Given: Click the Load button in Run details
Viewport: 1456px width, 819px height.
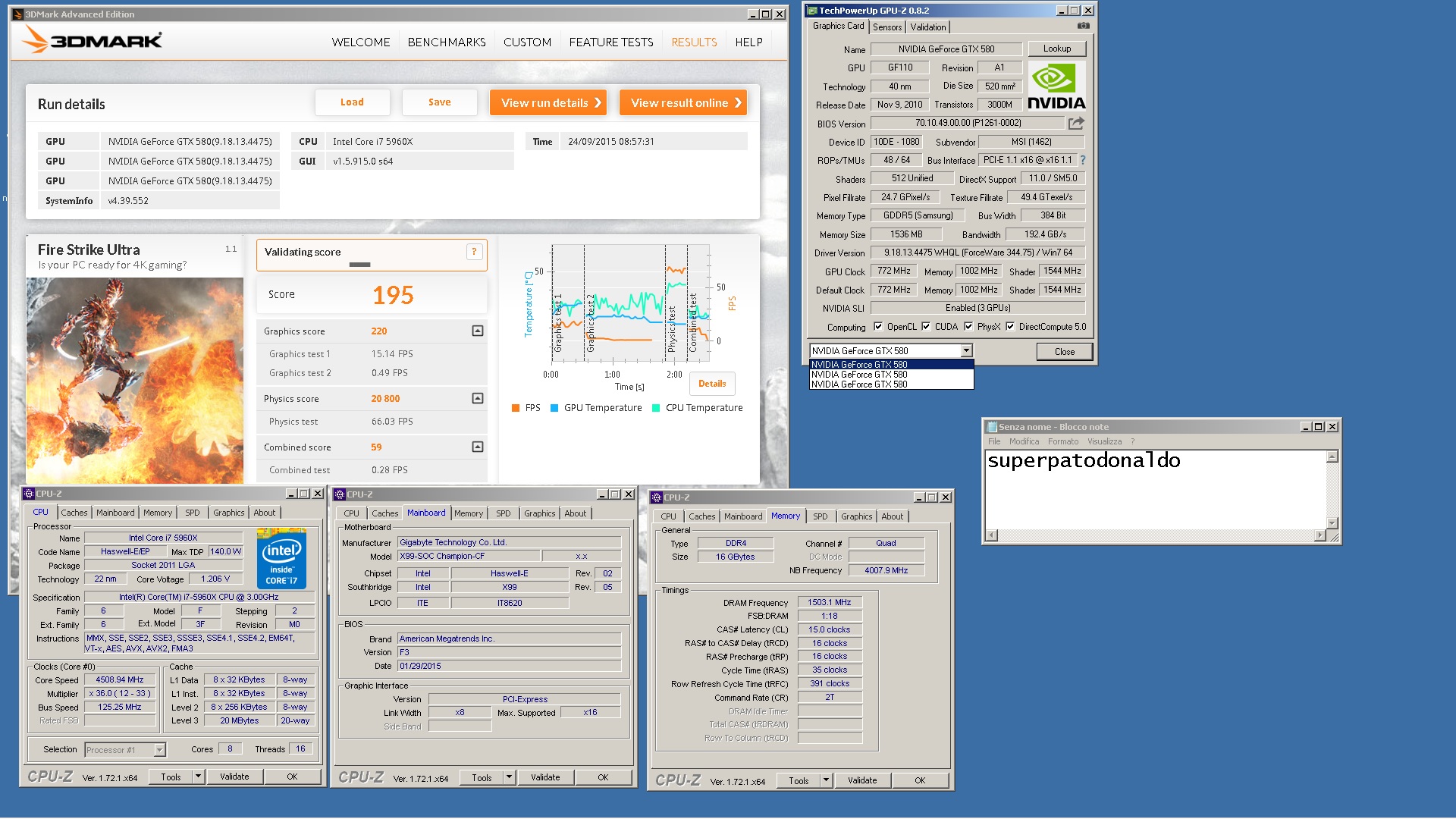Looking at the screenshot, I should pos(353,102).
